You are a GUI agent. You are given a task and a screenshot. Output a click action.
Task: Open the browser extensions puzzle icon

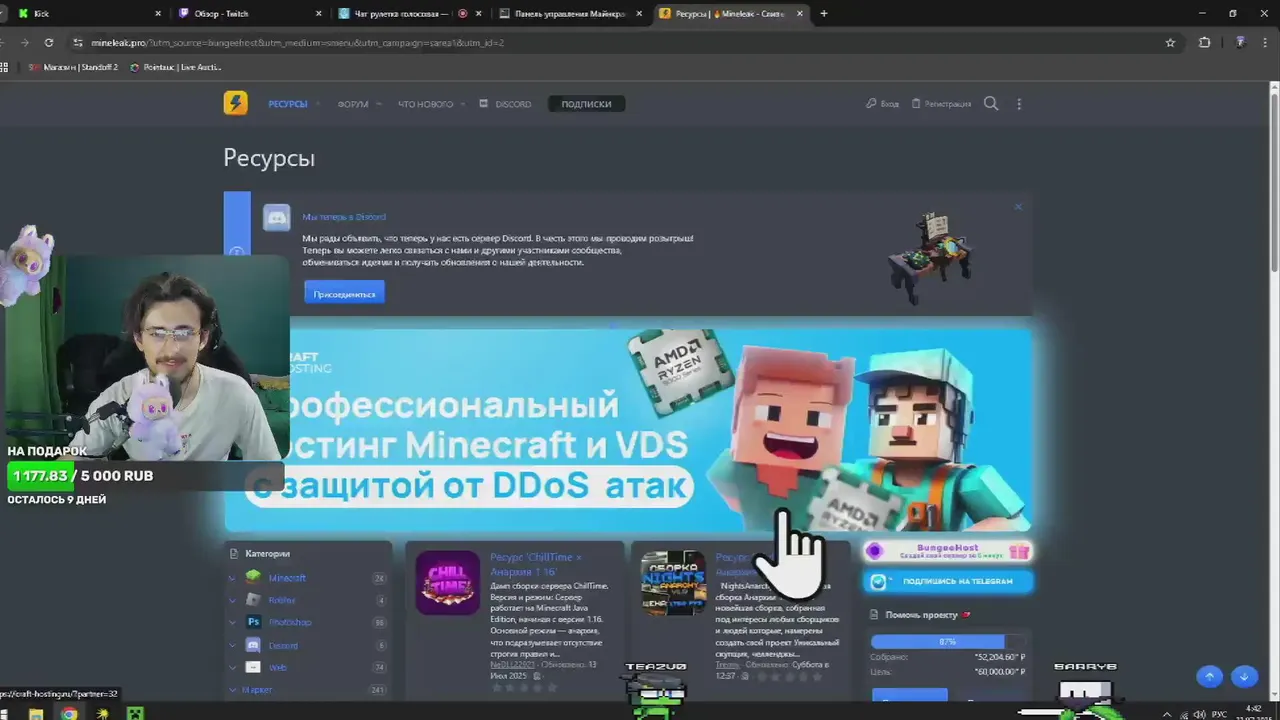coord(1204,43)
